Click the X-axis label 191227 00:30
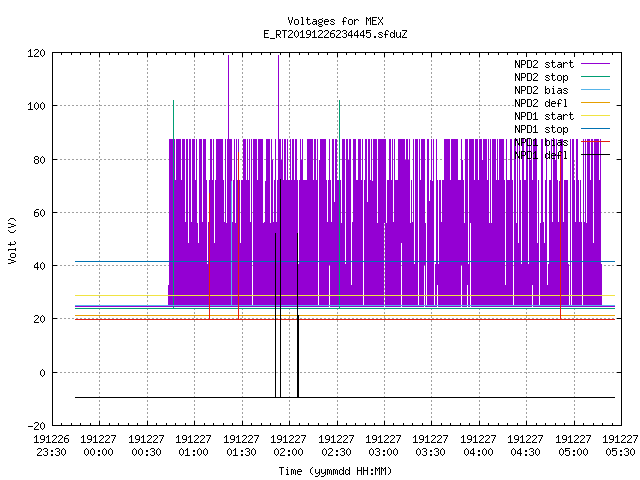This screenshot has width=640, height=480. (146, 446)
